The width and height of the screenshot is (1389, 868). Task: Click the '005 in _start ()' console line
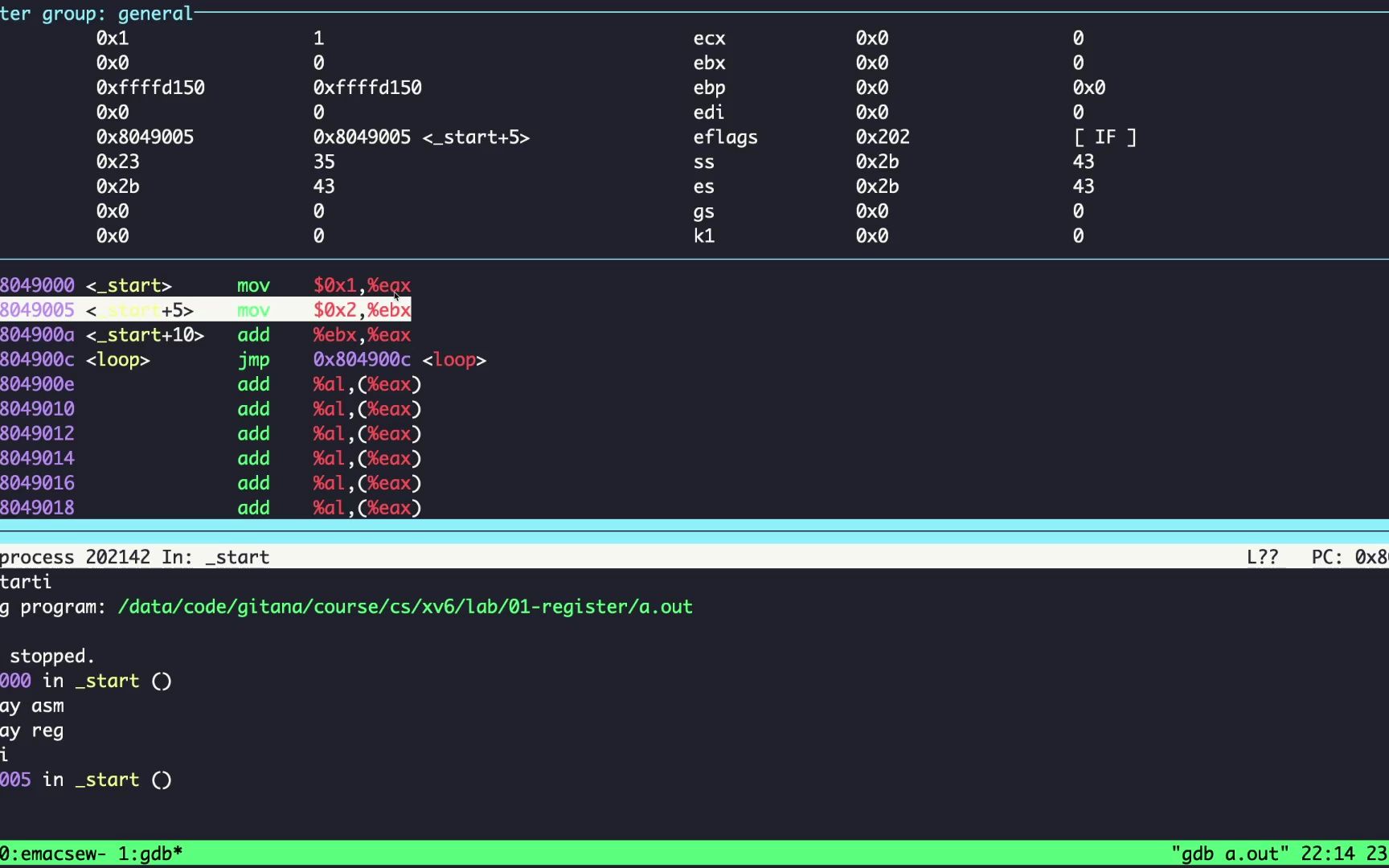[x=85, y=780]
